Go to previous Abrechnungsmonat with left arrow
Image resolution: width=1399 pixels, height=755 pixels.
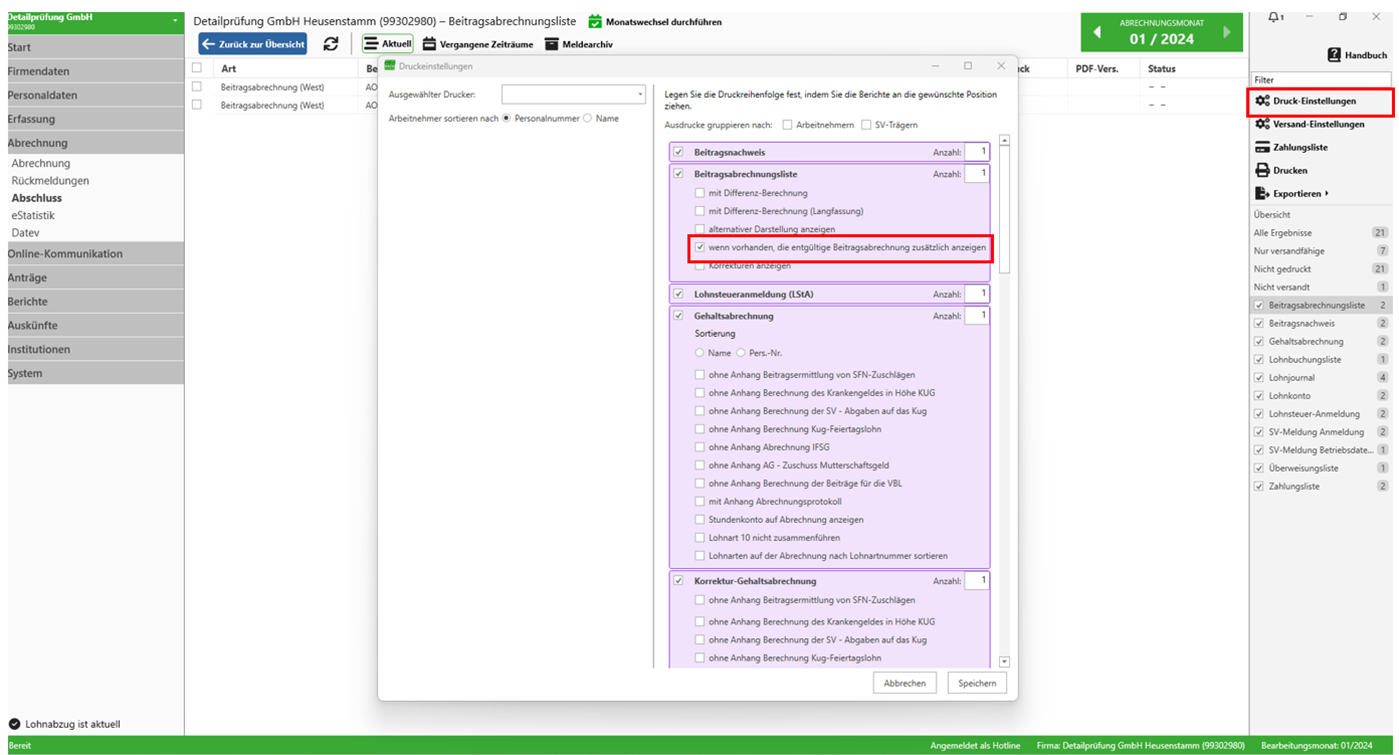pyautogui.click(x=1097, y=33)
